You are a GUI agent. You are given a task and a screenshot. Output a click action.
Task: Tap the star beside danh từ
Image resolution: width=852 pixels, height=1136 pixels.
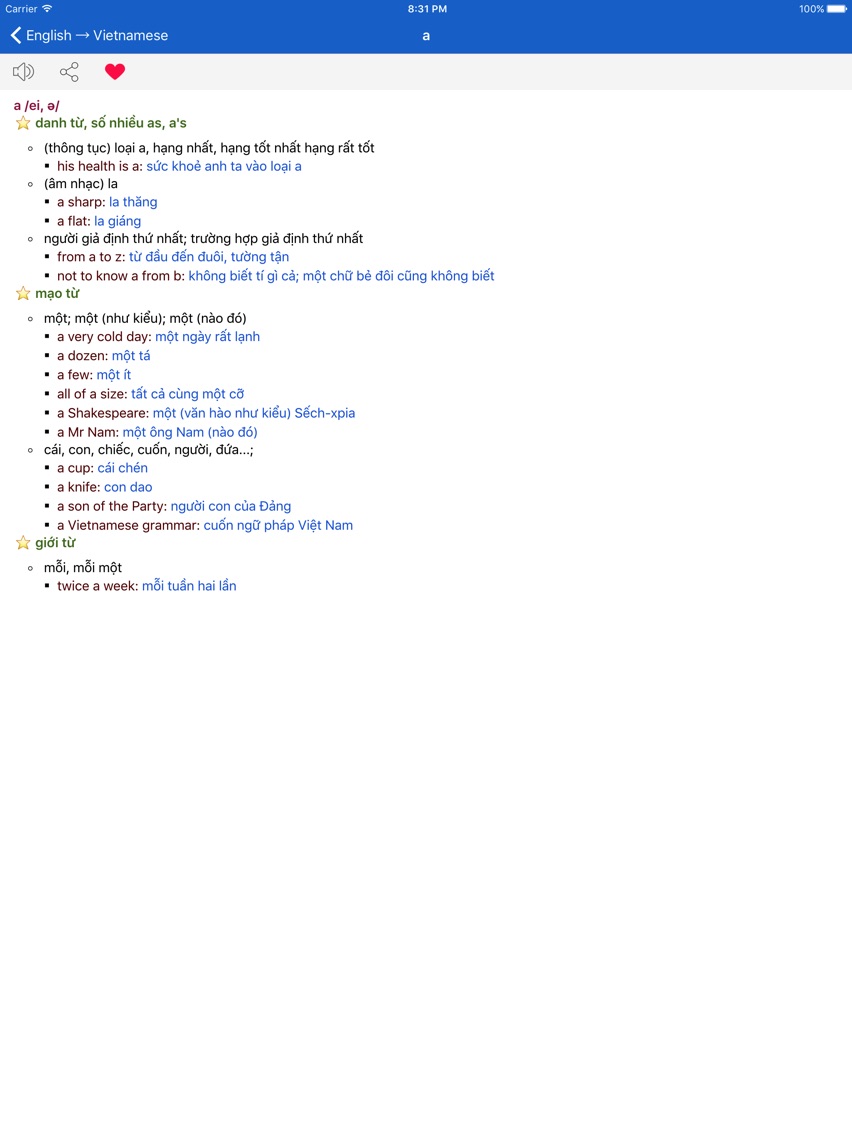pyautogui.click(x=23, y=123)
